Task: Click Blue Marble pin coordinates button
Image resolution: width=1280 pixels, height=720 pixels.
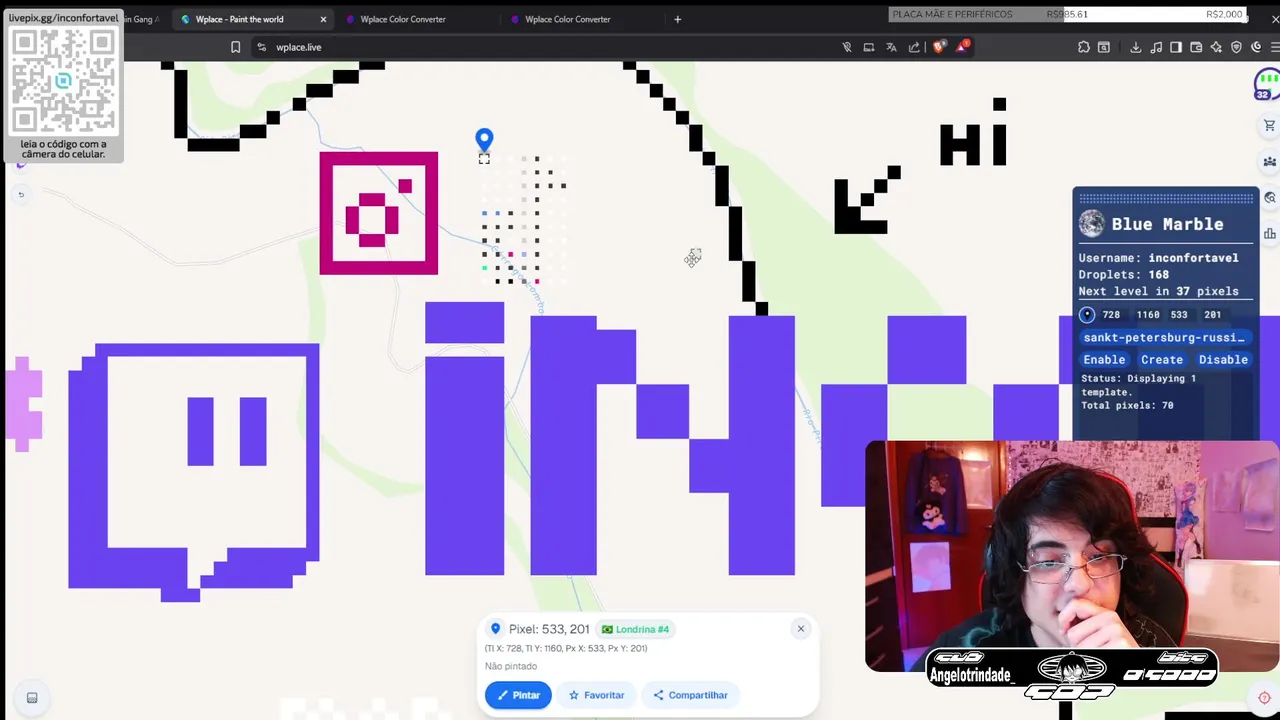Action: [1087, 314]
